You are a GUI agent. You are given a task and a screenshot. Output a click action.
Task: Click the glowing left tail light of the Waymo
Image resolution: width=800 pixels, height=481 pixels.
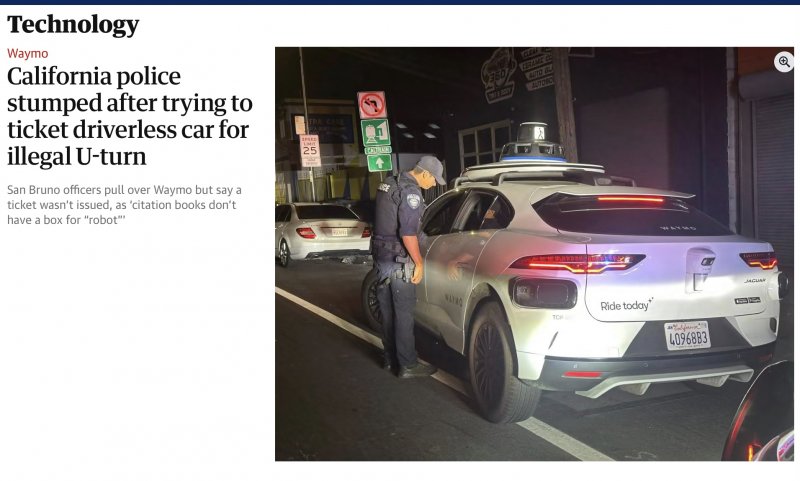tap(577, 262)
